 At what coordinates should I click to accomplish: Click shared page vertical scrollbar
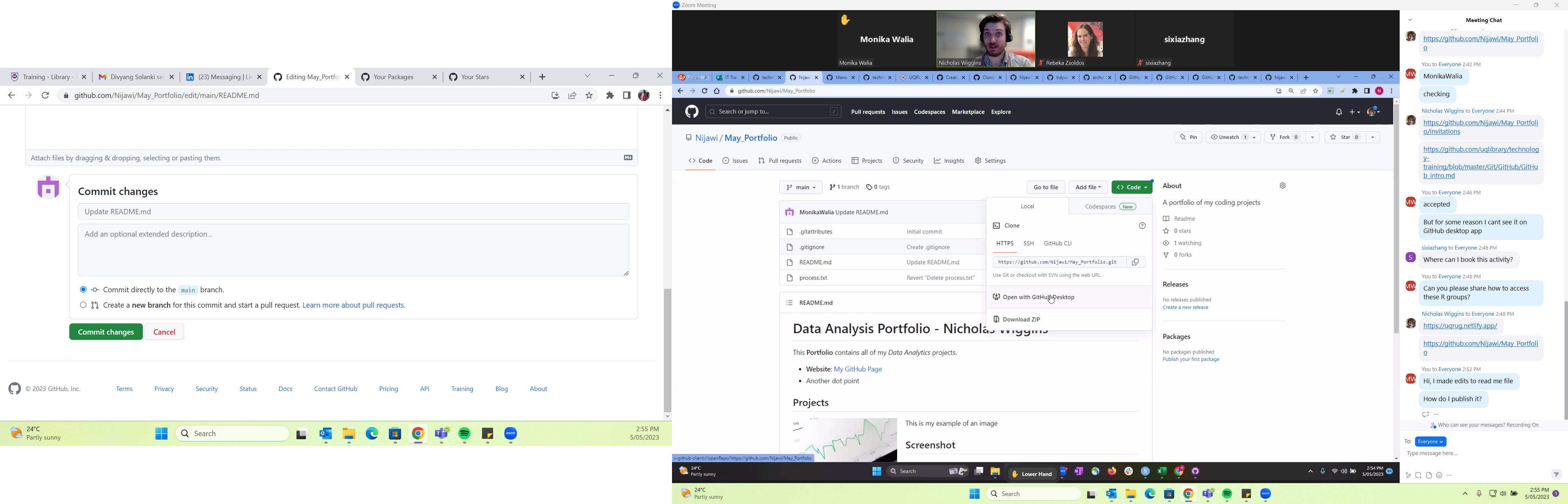pos(1396,219)
